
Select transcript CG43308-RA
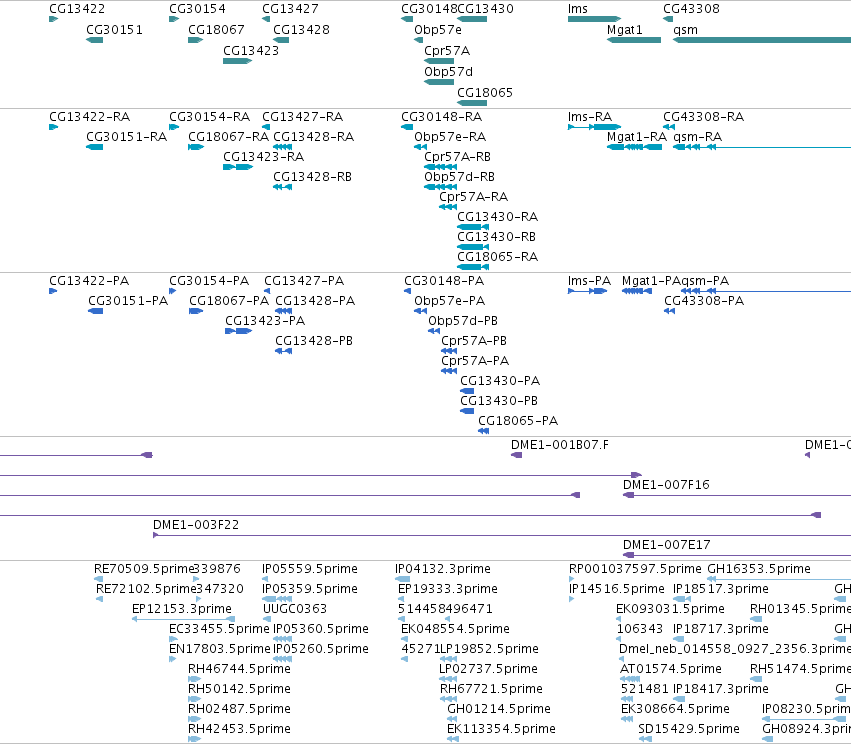703,117
